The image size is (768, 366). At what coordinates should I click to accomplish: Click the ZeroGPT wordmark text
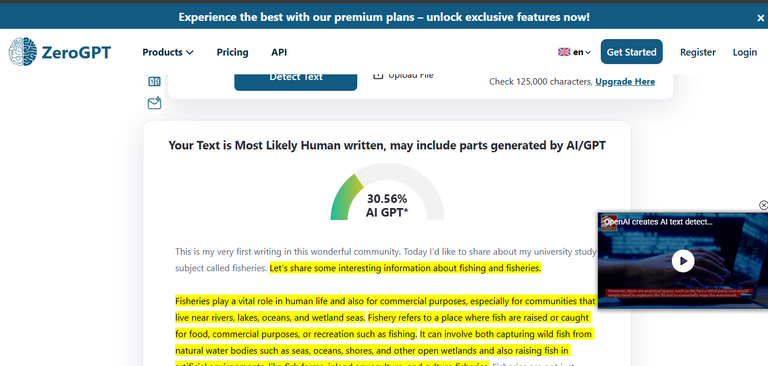[76, 52]
